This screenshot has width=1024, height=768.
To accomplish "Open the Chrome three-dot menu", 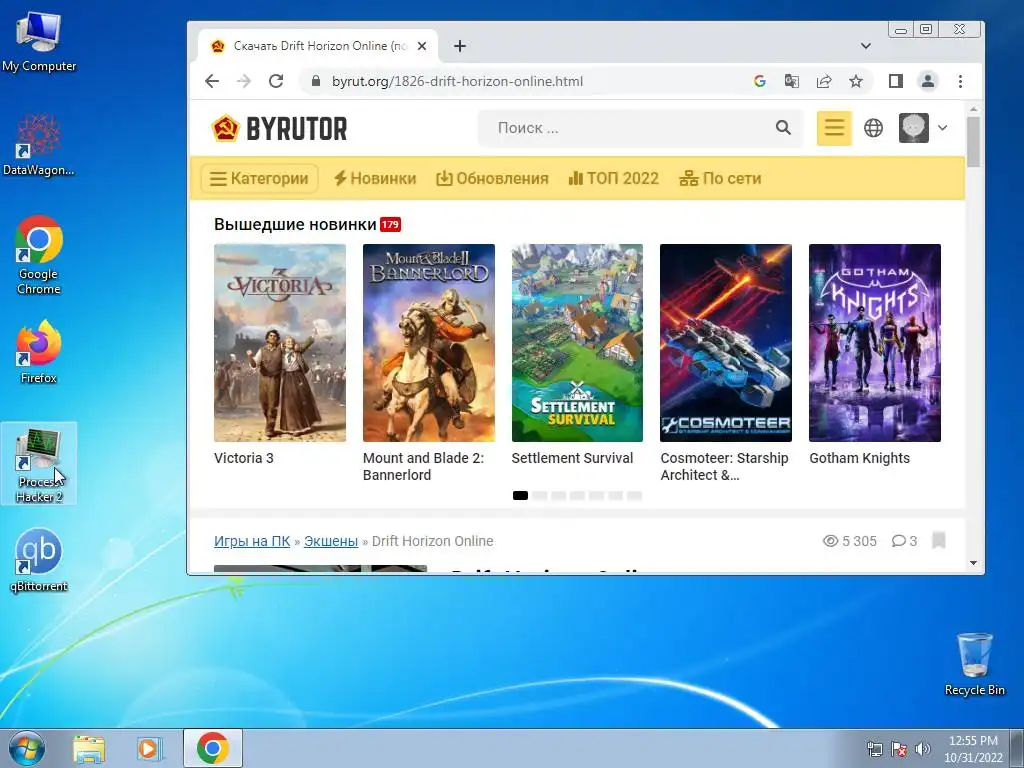I will click(960, 81).
